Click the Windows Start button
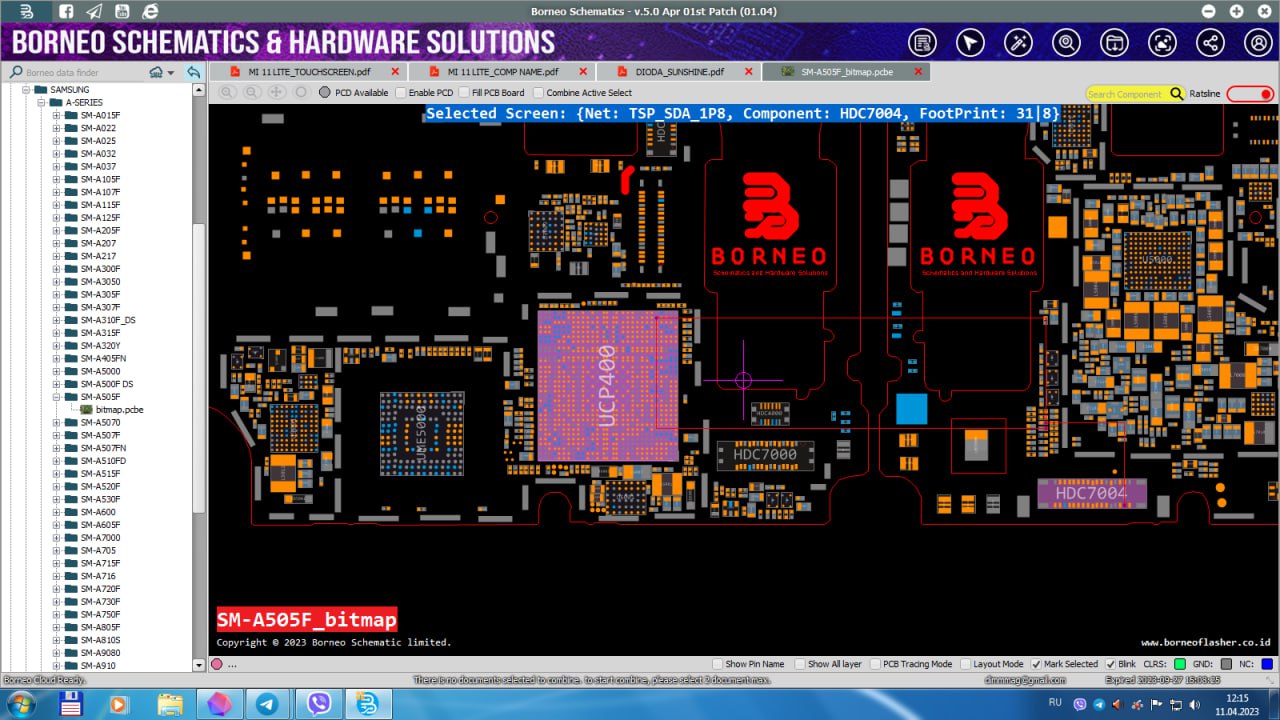1280x720 pixels. [20, 704]
